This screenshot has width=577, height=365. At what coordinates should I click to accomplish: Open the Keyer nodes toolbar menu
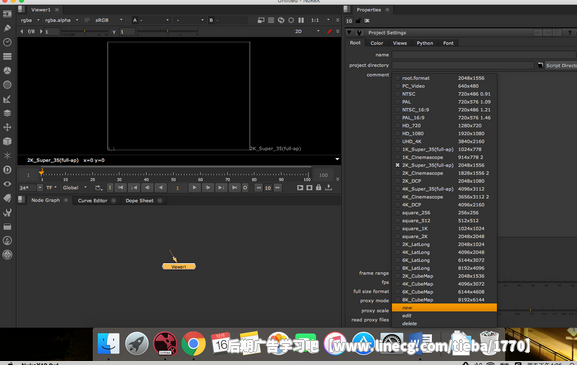[7, 99]
